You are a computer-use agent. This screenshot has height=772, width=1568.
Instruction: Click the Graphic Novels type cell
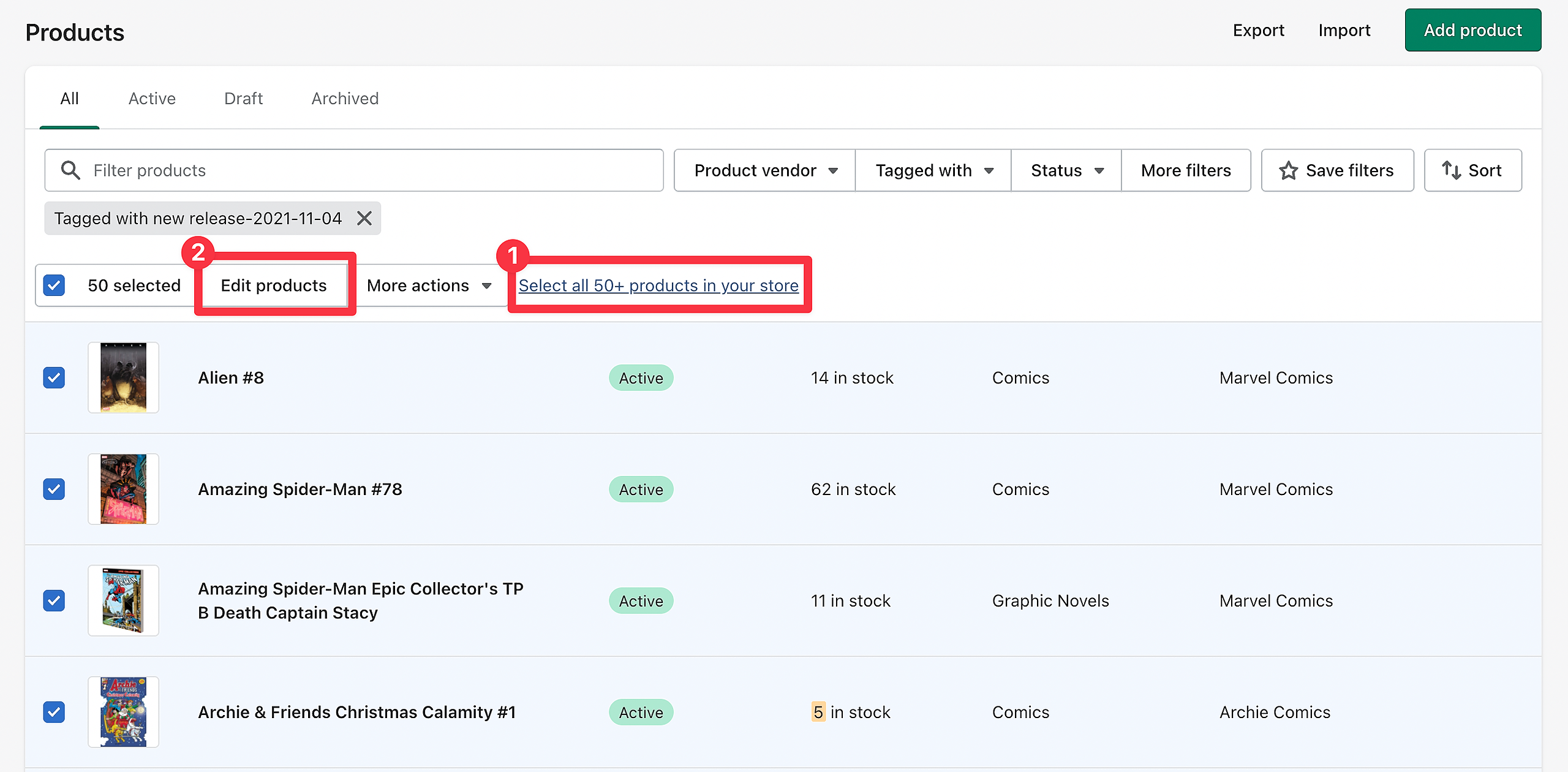click(1050, 600)
